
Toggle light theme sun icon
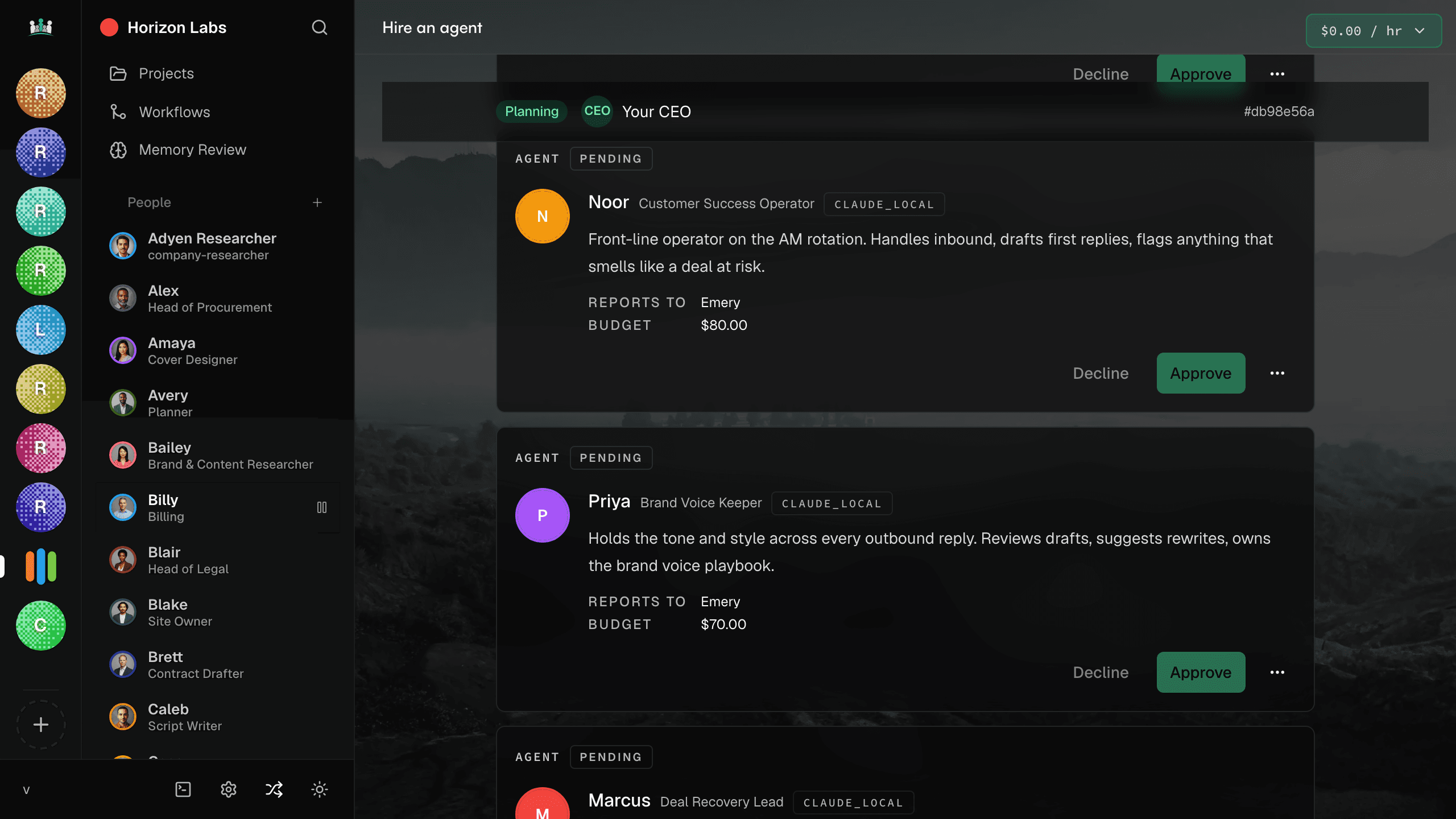(x=320, y=789)
